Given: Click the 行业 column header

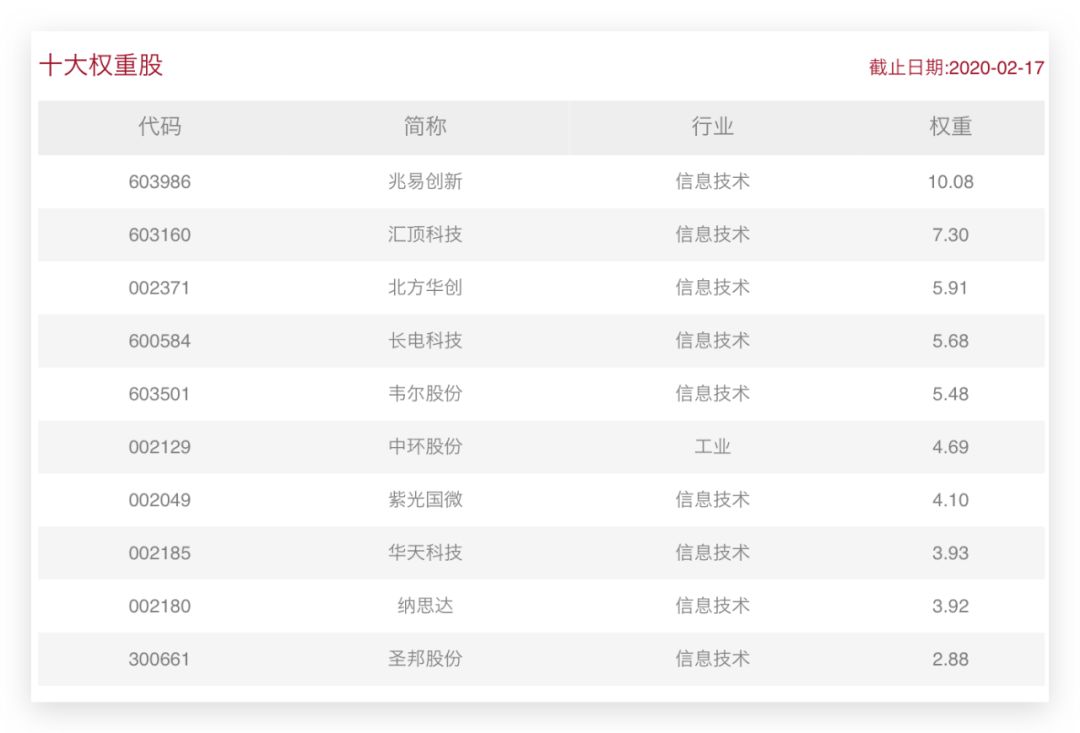Looking at the screenshot, I should tap(712, 126).
